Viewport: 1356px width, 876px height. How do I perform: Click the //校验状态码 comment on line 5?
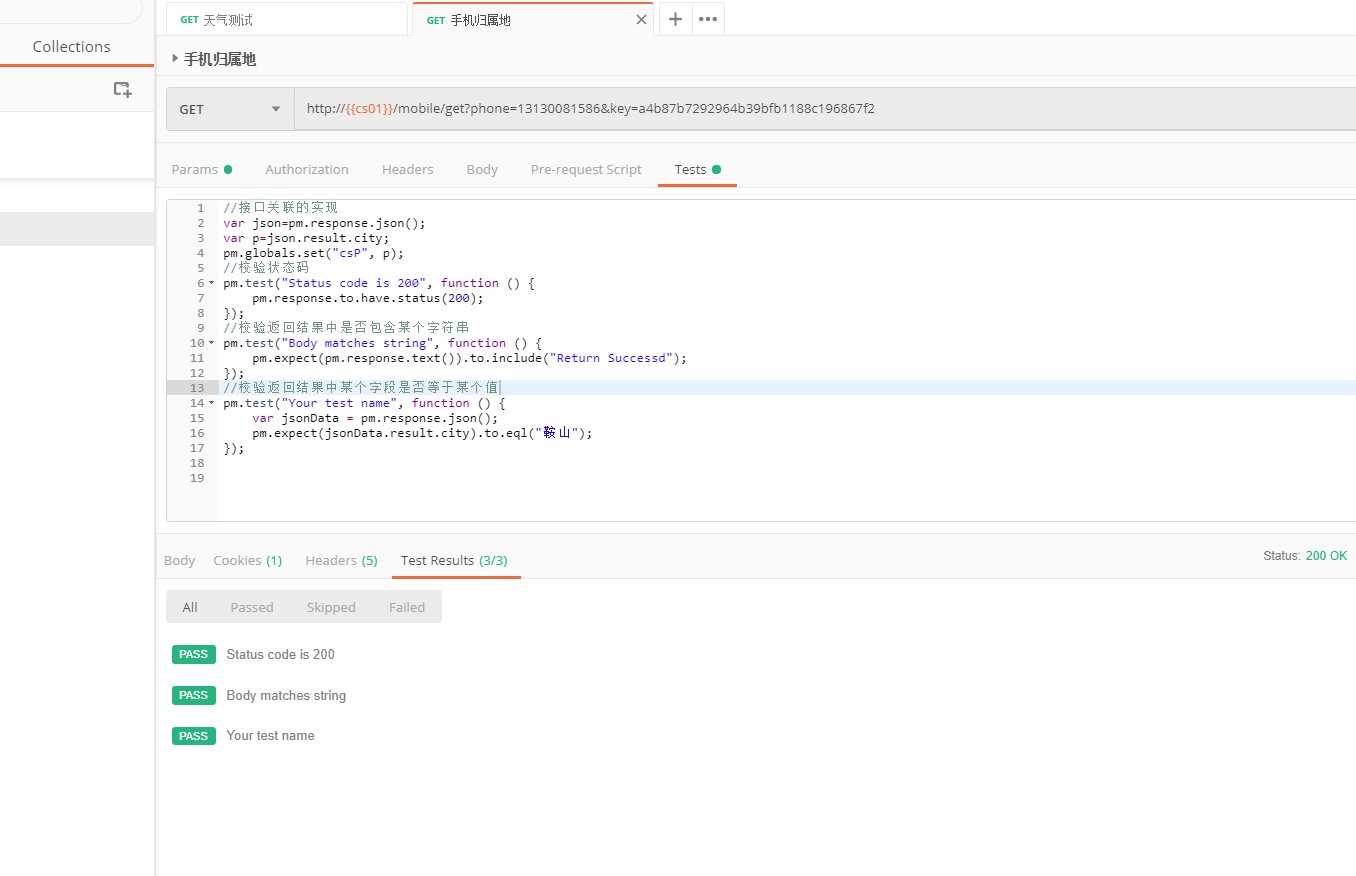(266, 268)
